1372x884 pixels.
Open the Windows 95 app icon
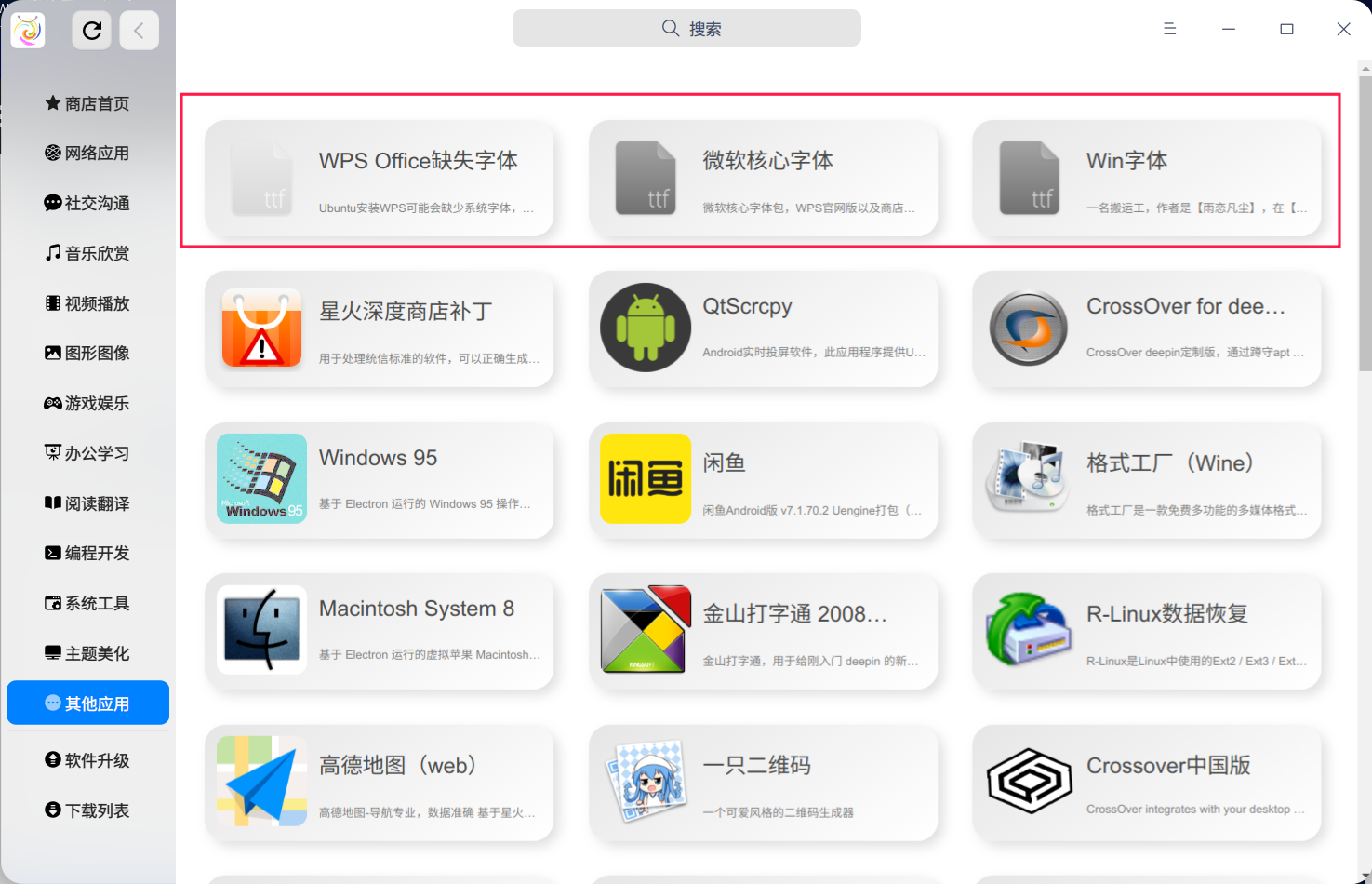pyautogui.click(x=261, y=479)
